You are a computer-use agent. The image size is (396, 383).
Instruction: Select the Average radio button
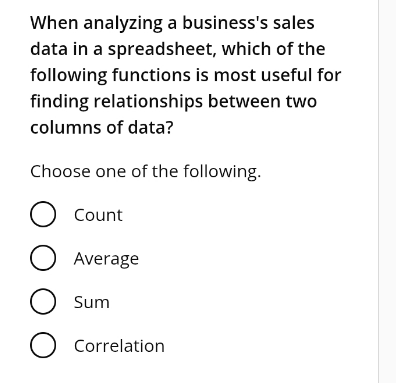[x=43, y=258]
